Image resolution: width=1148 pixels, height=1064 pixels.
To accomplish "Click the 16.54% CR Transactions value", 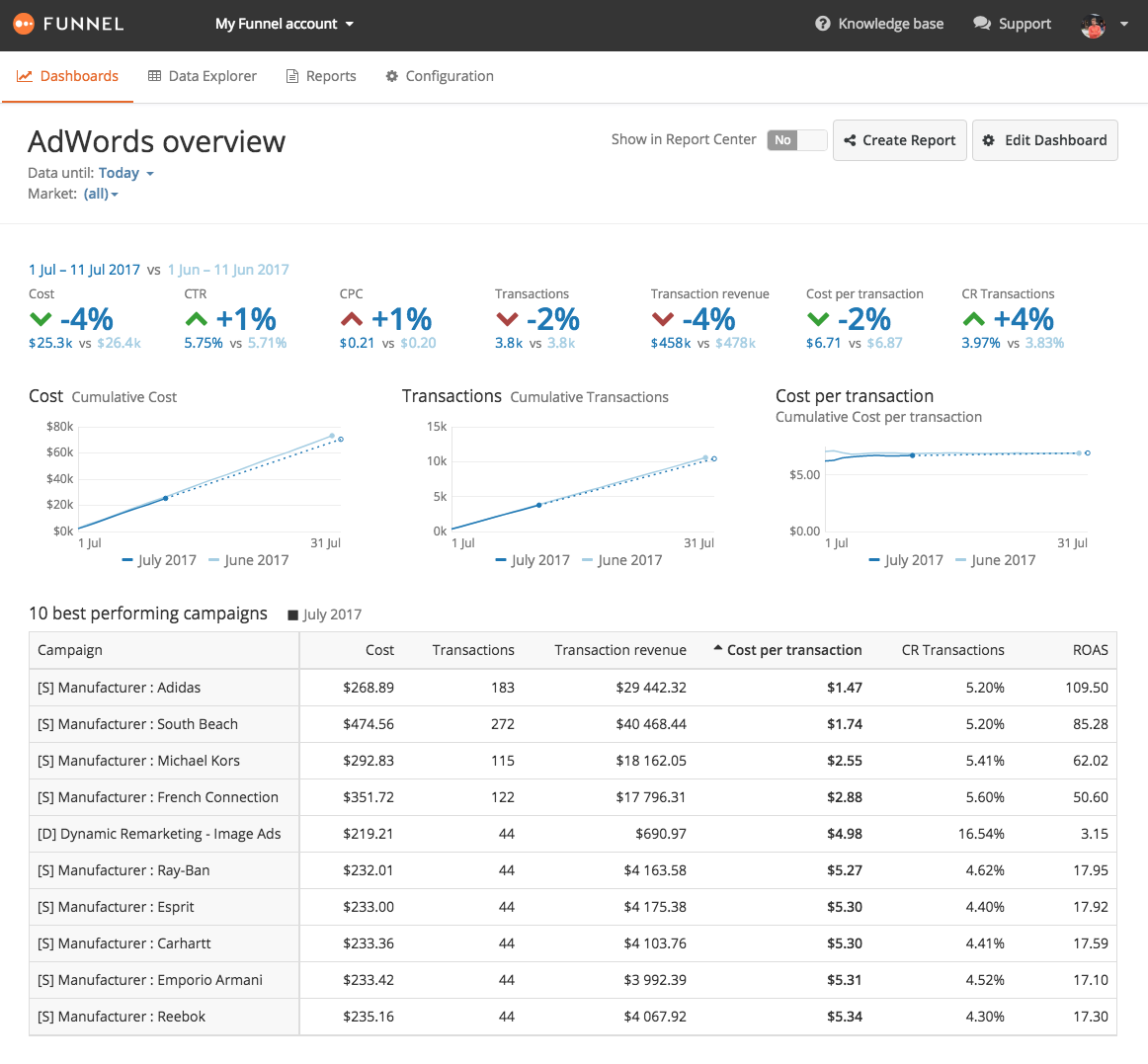I will click(981, 834).
